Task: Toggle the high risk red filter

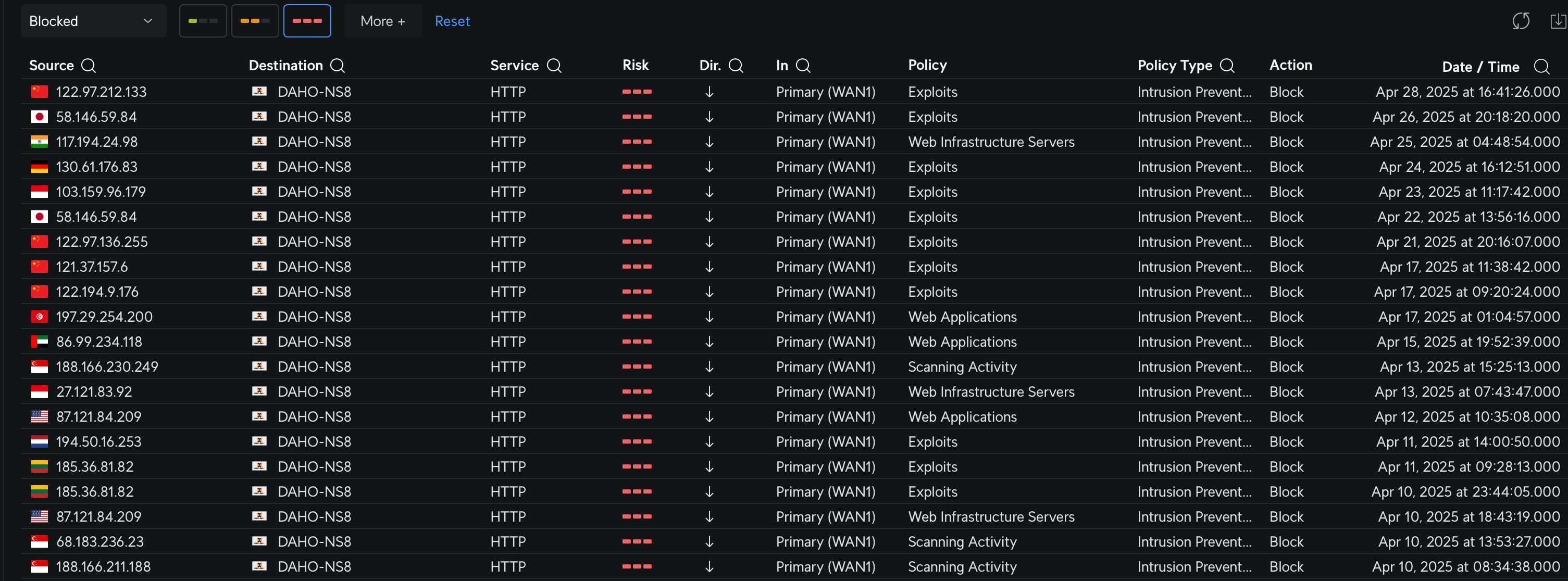Action: (x=307, y=21)
